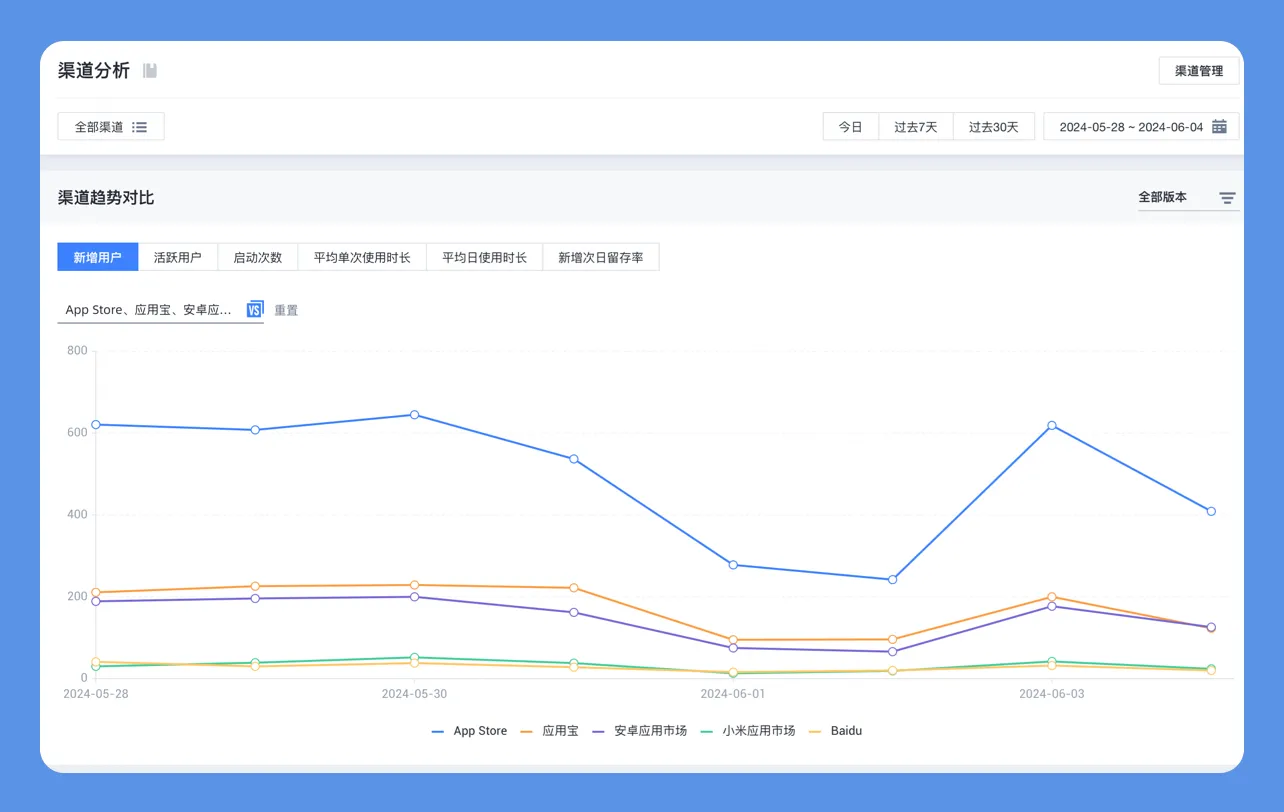Click the 2024-06-03 x-axis label

[x=1052, y=693]
